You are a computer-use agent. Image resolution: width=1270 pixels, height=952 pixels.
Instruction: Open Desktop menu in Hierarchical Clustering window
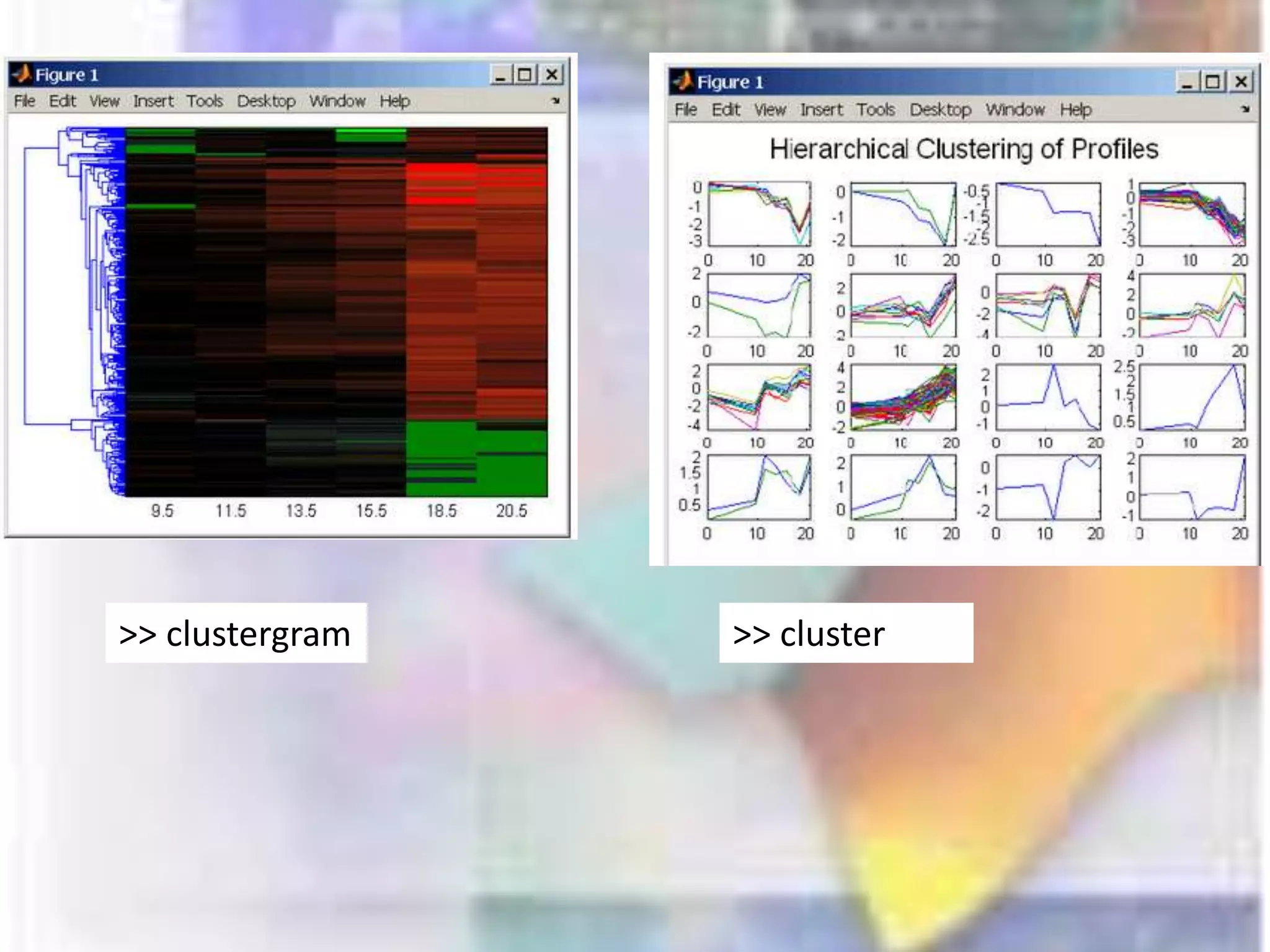pos(940,110)
